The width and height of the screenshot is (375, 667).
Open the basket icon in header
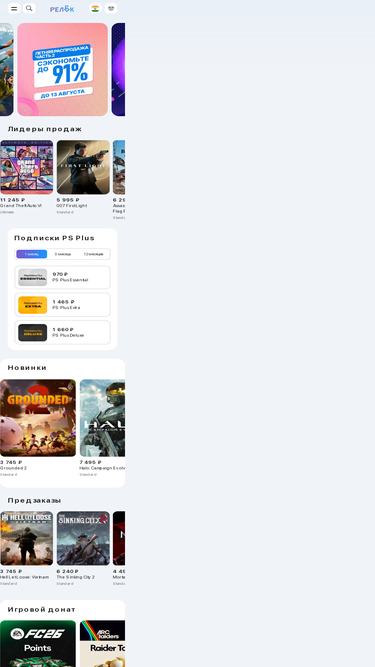[111, 9]
